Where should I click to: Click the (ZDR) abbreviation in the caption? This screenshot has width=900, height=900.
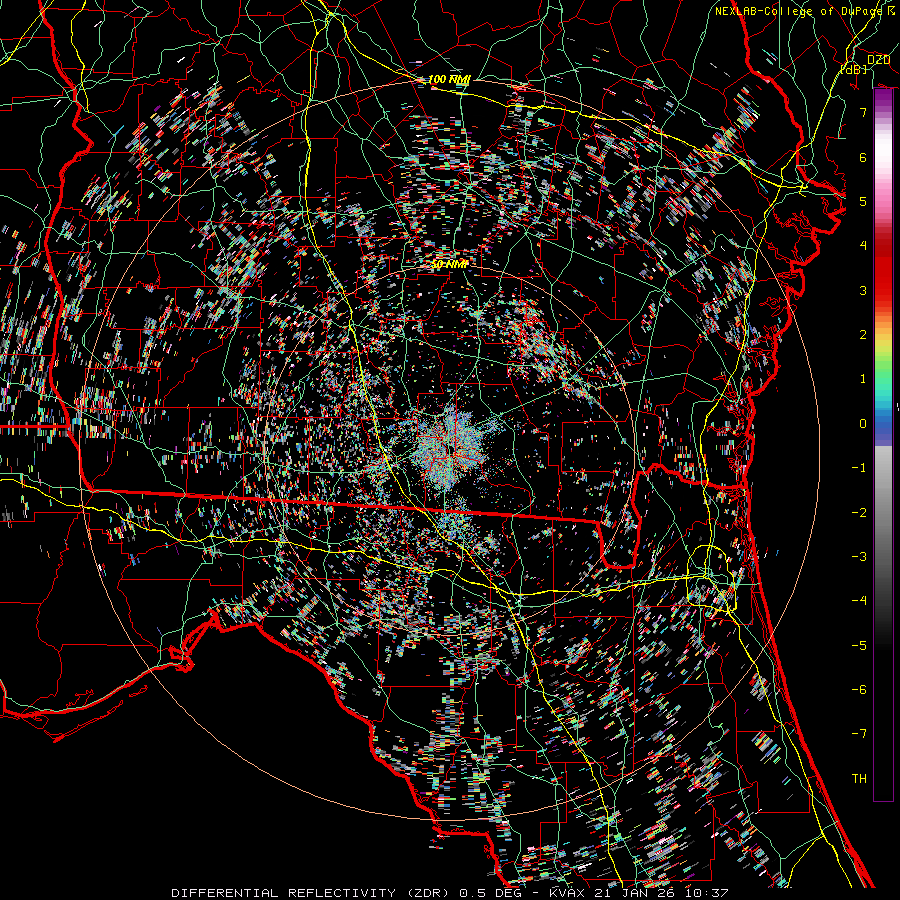tap(428, 893)
